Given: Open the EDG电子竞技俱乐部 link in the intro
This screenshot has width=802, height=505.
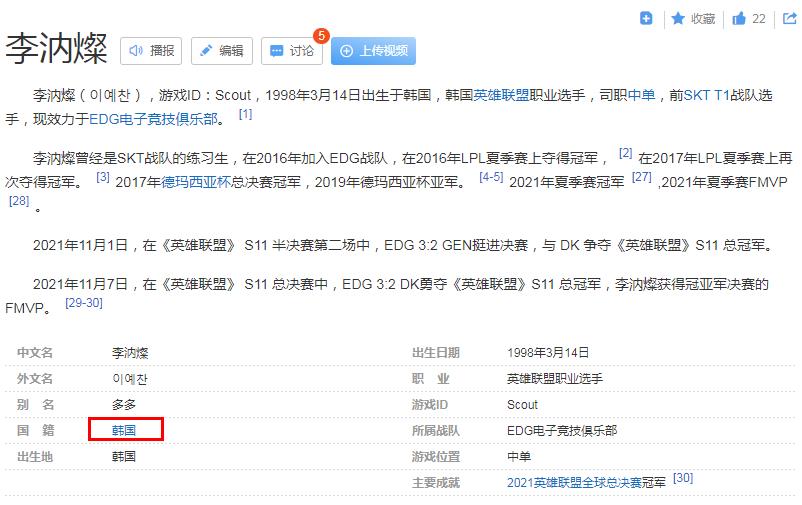Looking at the screenshot, I should click(x=153, y=119).
